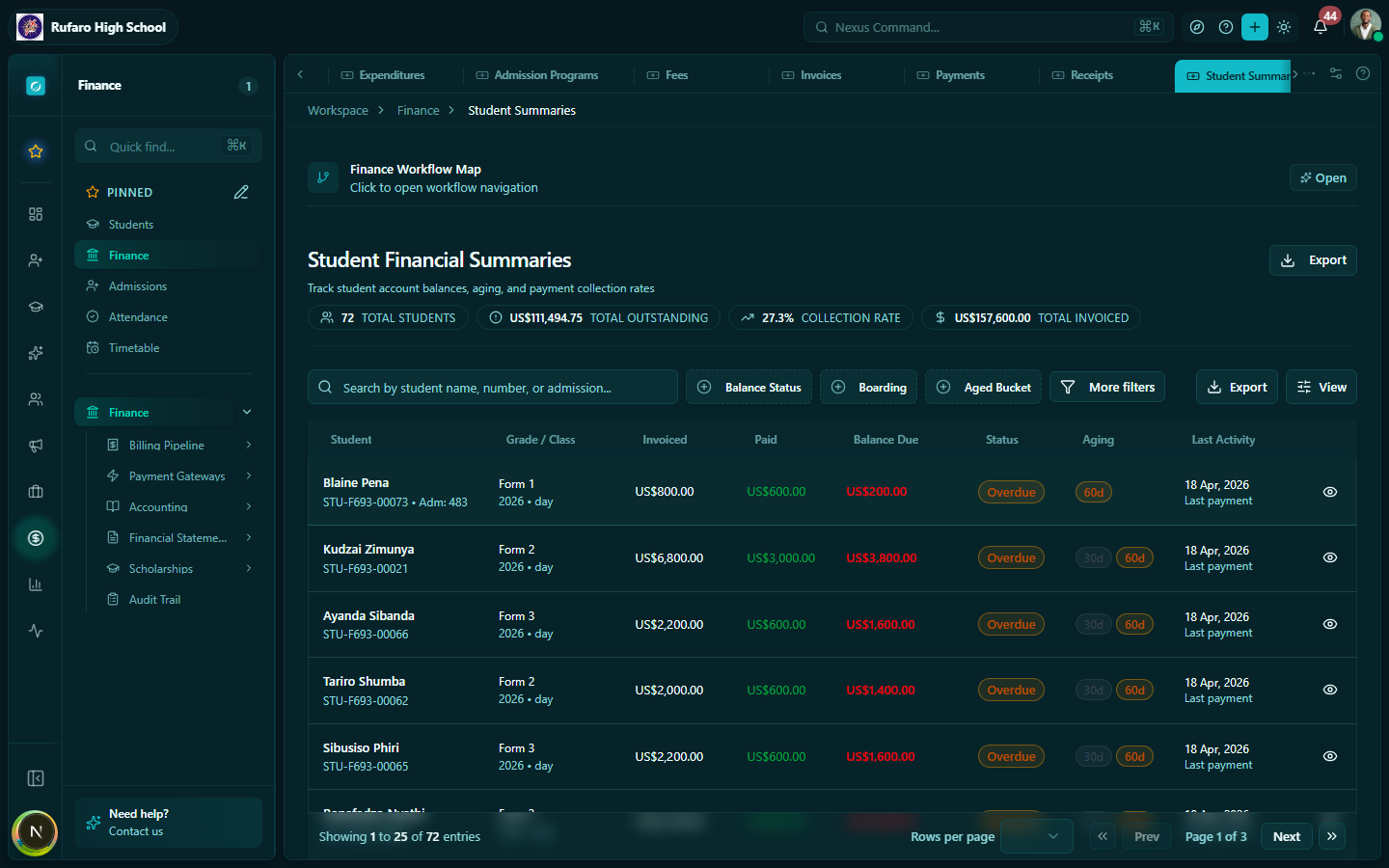Add the Aged Bucket filter
Image resolution: width=1389 pixels, height=868 pixels.
983,387
